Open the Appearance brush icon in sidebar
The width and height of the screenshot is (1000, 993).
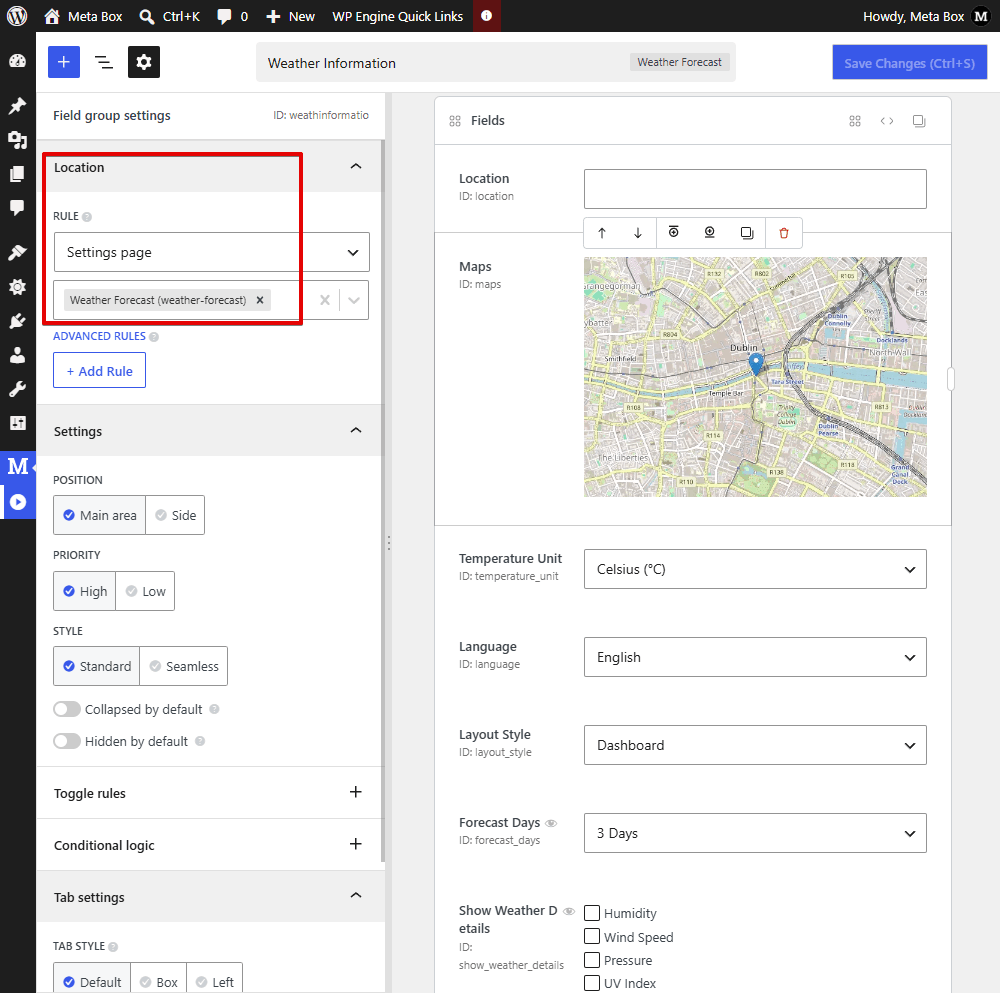[18, 253]
